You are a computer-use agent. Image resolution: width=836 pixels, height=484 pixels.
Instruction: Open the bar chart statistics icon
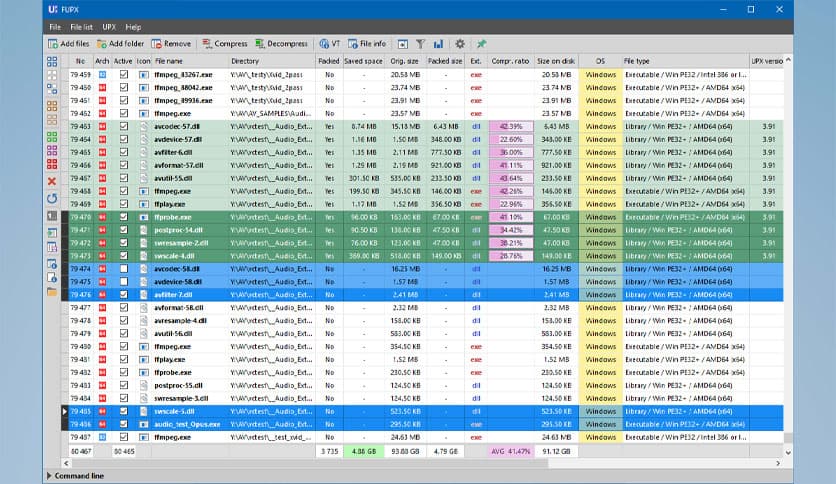point(438,44)
